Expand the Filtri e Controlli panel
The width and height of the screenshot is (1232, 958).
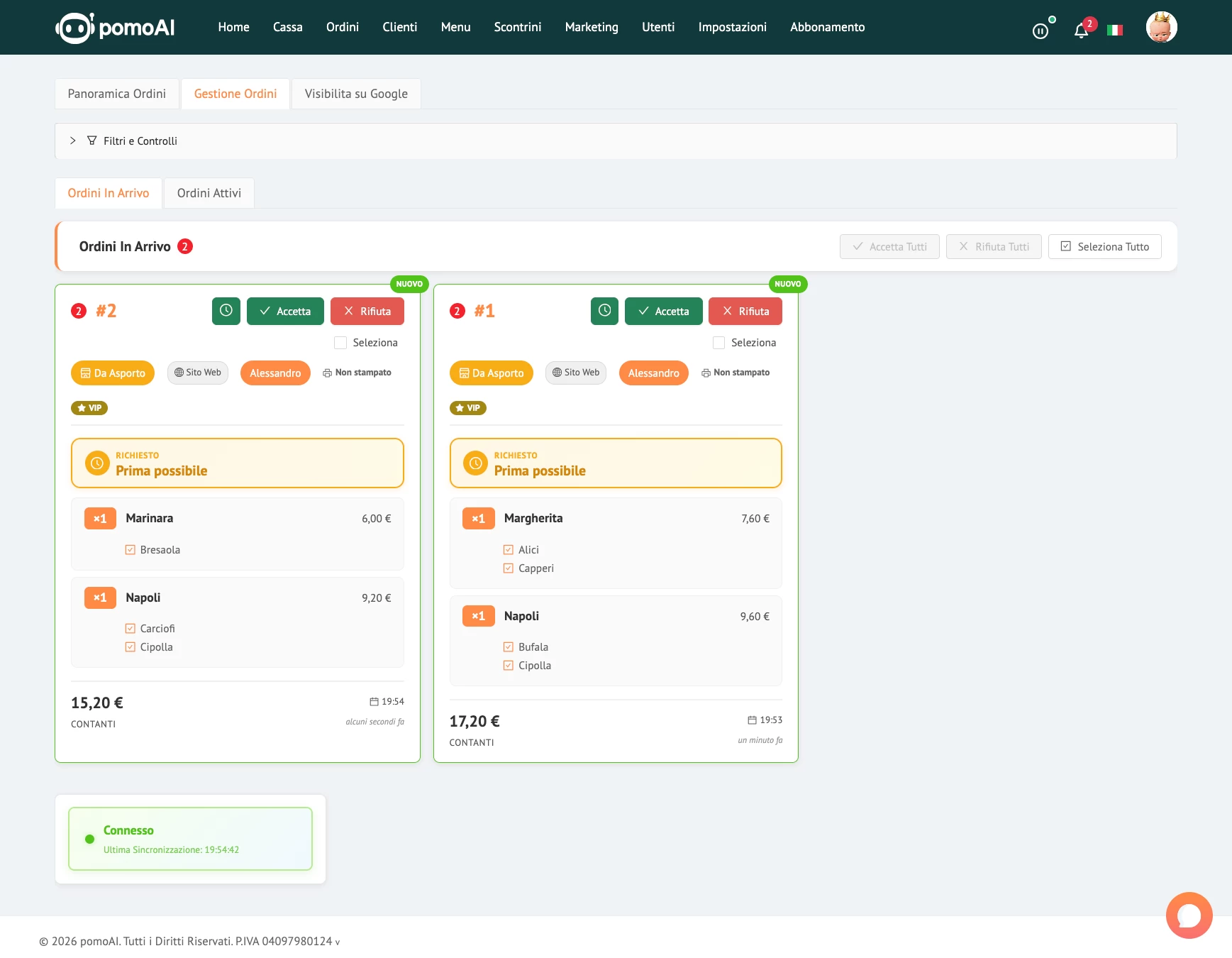click(616, 141)
